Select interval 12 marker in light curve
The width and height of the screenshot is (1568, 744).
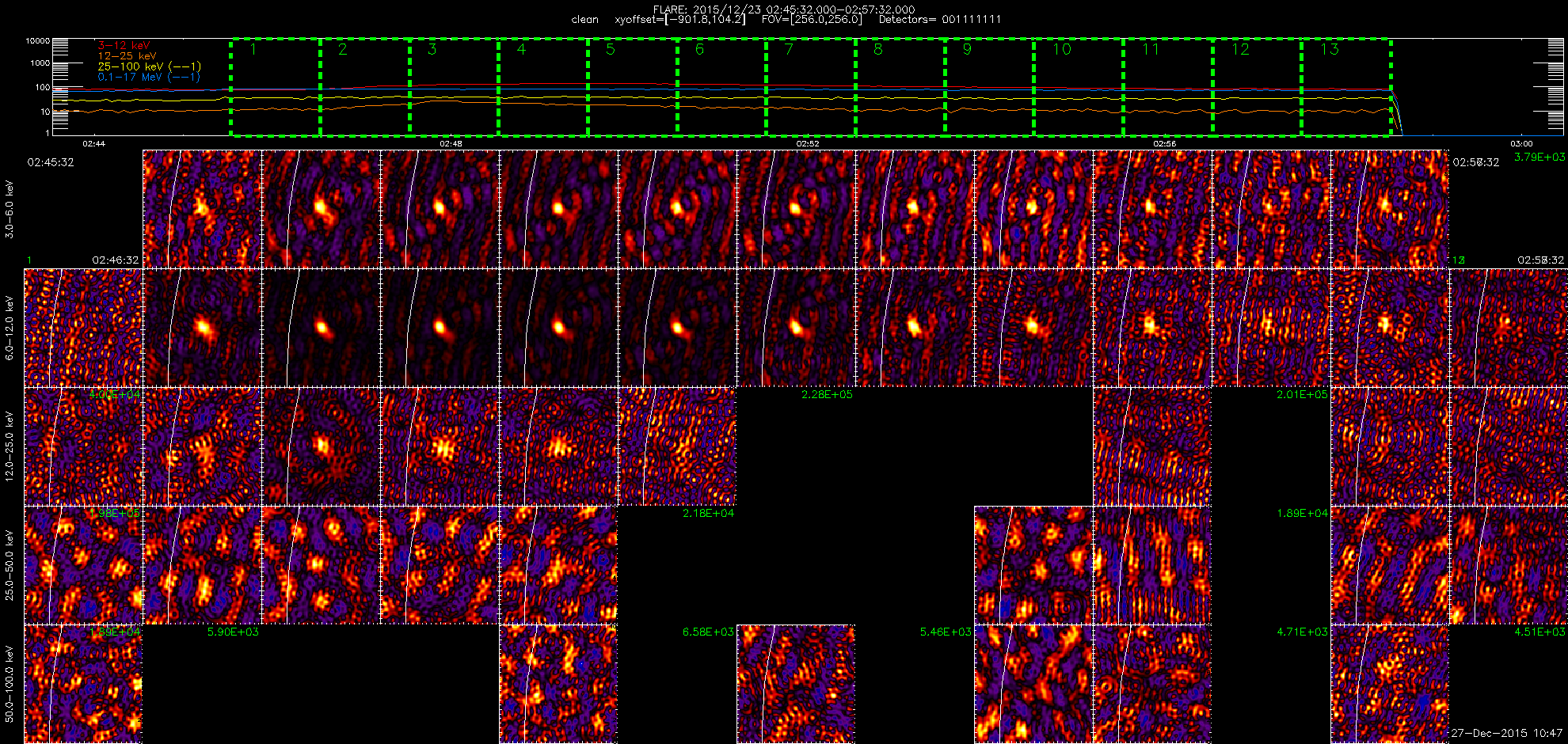(x=1240, y=49)
